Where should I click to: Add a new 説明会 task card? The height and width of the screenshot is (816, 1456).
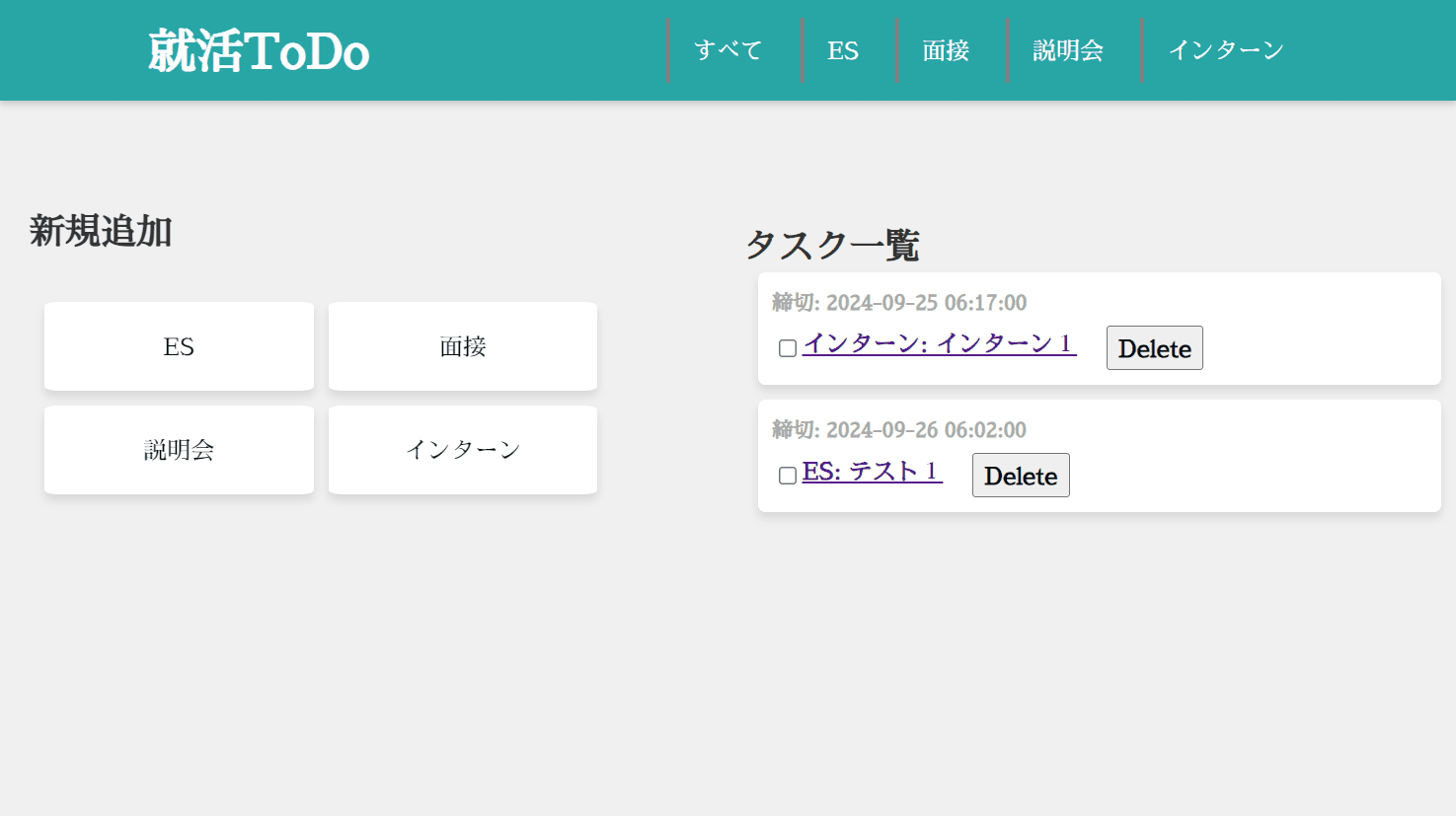pos(179,450)
